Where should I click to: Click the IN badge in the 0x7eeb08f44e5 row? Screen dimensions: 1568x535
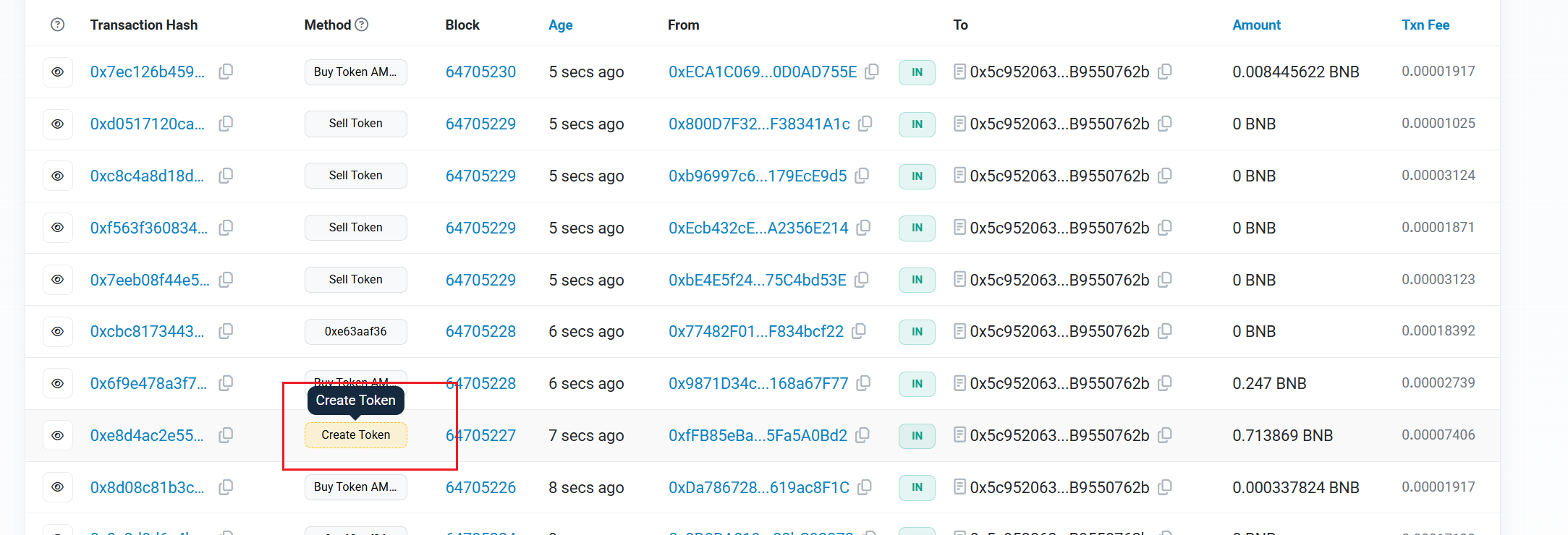[x=917, y=280]
